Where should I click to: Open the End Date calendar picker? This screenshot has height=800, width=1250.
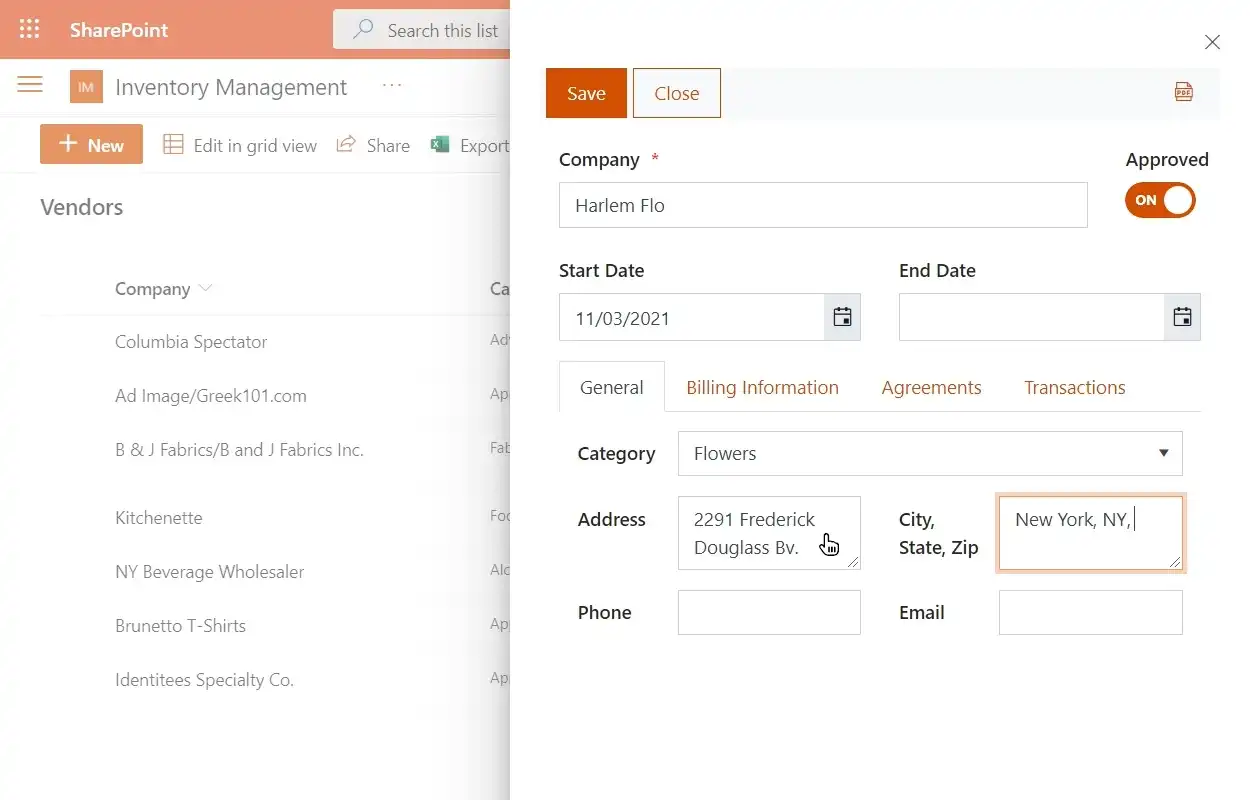click(1182, 317)
